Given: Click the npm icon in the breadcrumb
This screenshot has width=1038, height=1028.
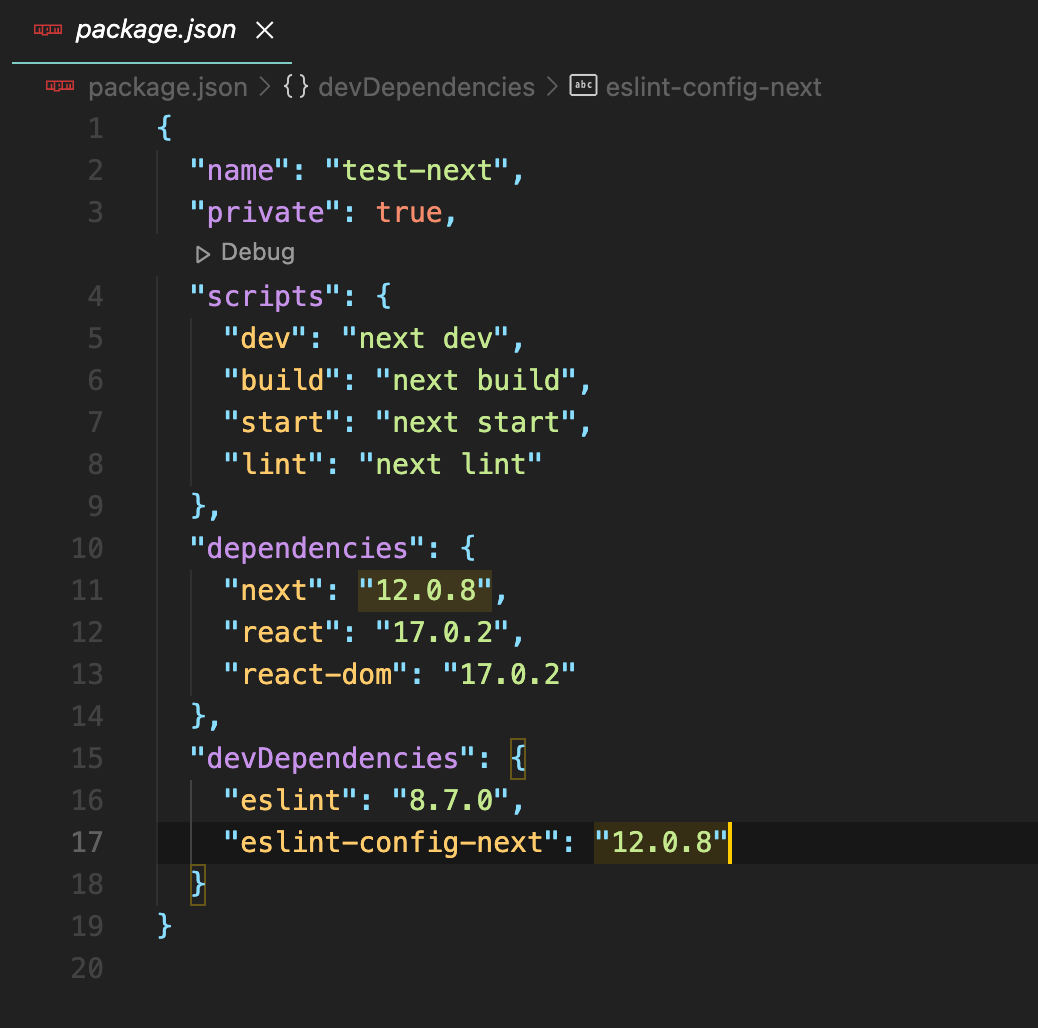Looking at the screenshot, I should pos(60,85).
